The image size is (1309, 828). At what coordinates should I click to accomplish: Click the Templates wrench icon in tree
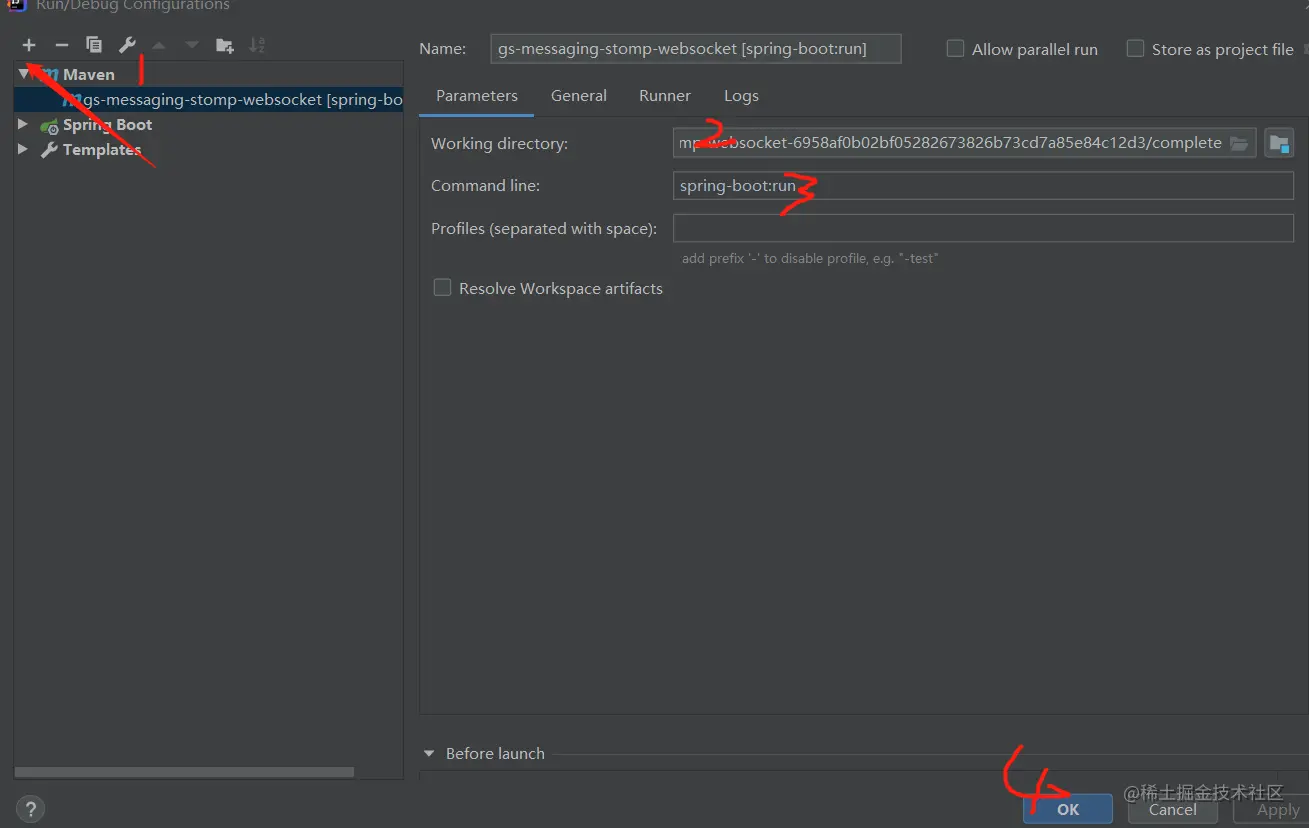pos(49,150)
